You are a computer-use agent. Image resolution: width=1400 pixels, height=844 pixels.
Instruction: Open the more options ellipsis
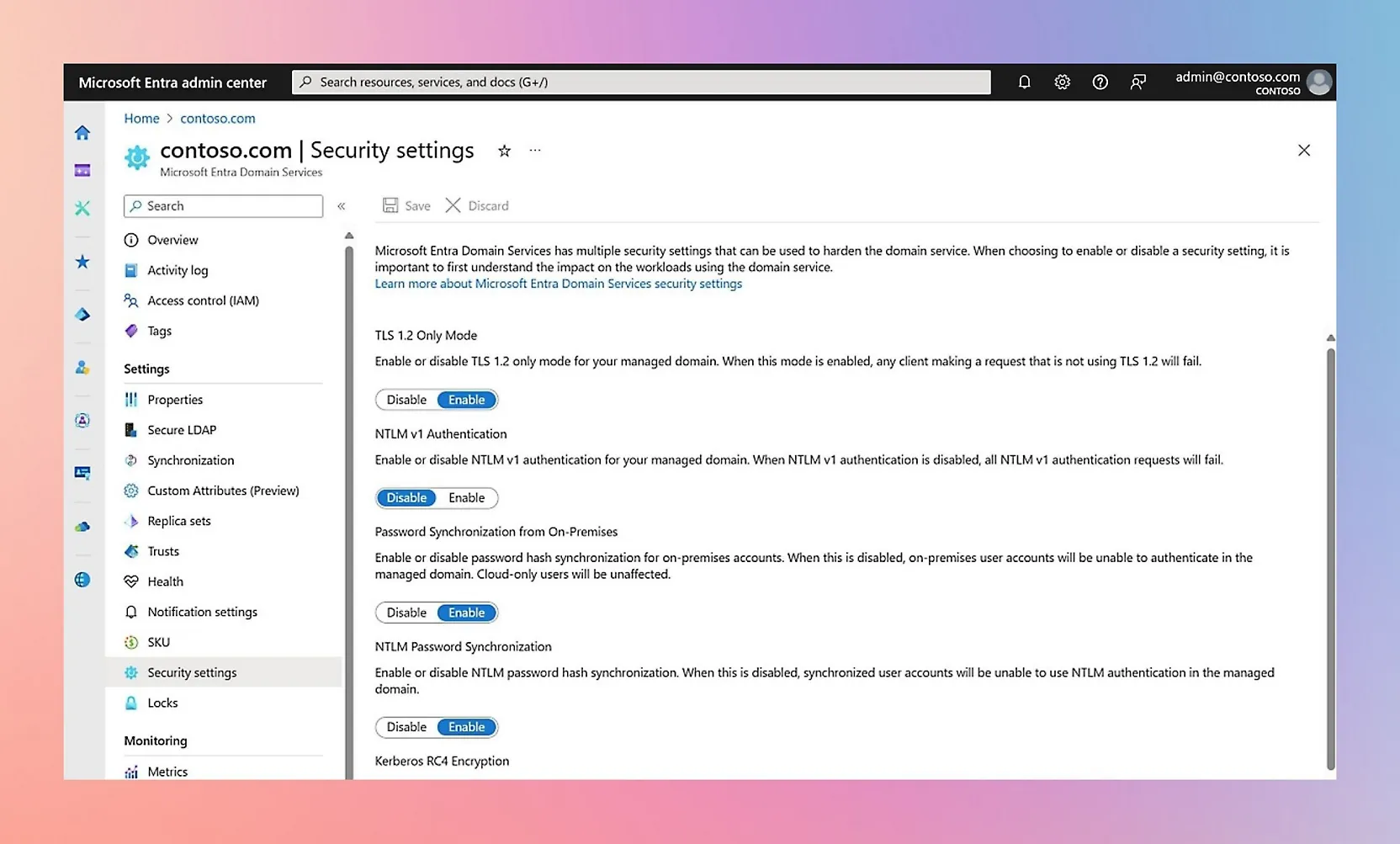pyautogui.click(x=535, y=151)
